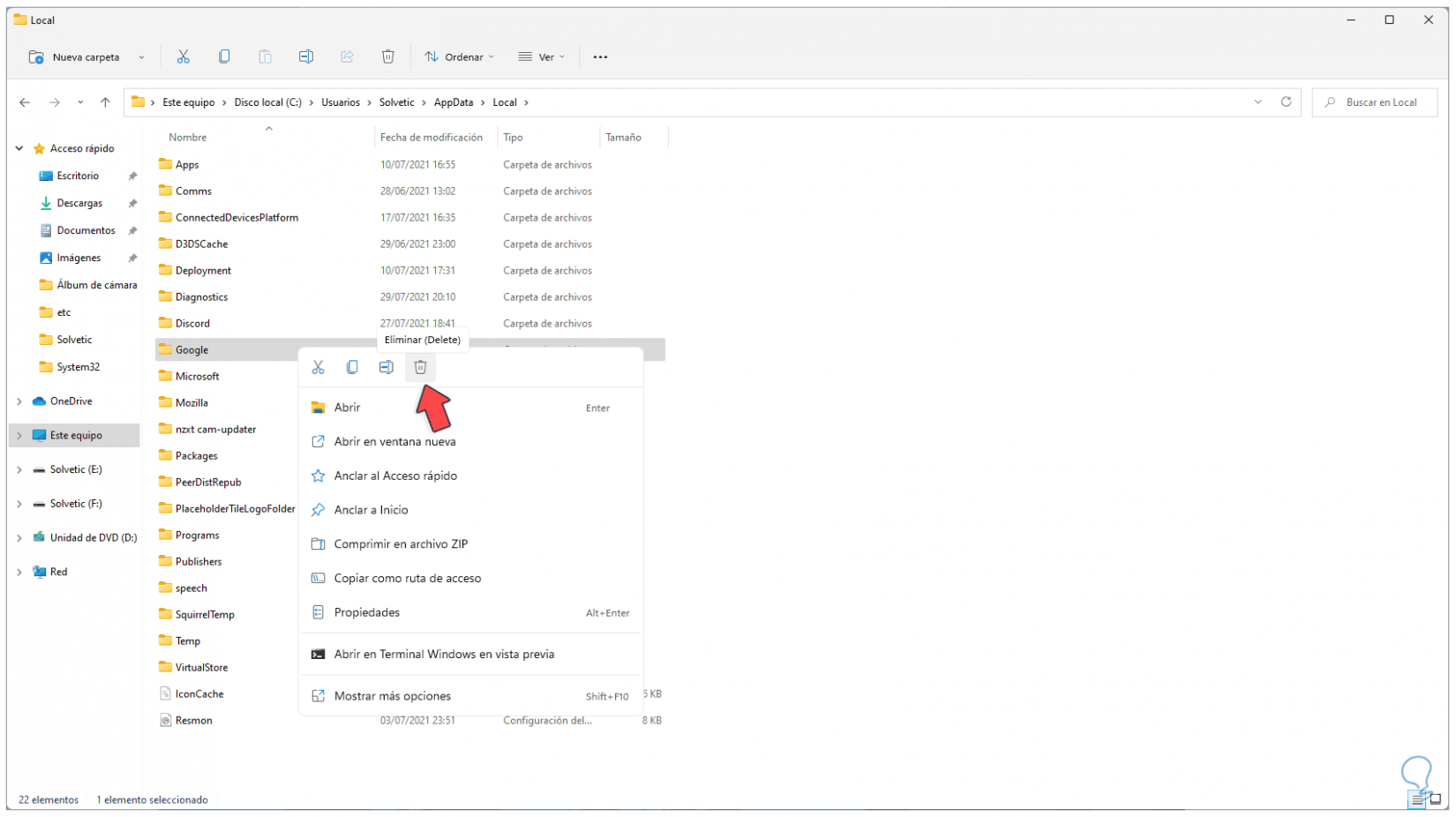This screenshot has width=1456, height=817.
Task: Collapse the Acceso rápido tree node
Action: (19, 148)
